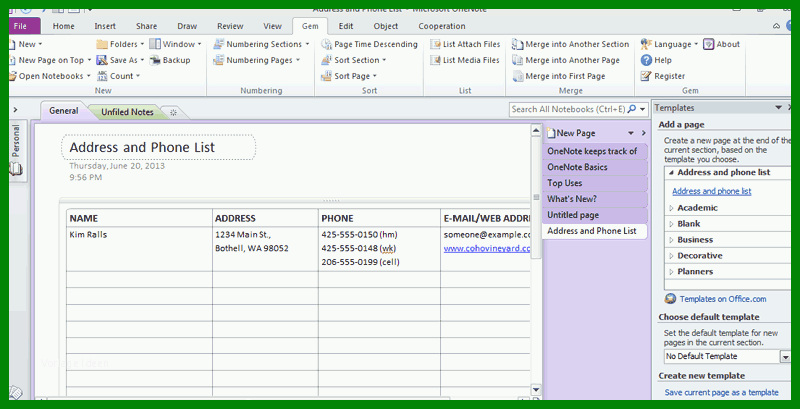Click the Numbering Pages icon
The image size is (800, 409).
(218, 60)
